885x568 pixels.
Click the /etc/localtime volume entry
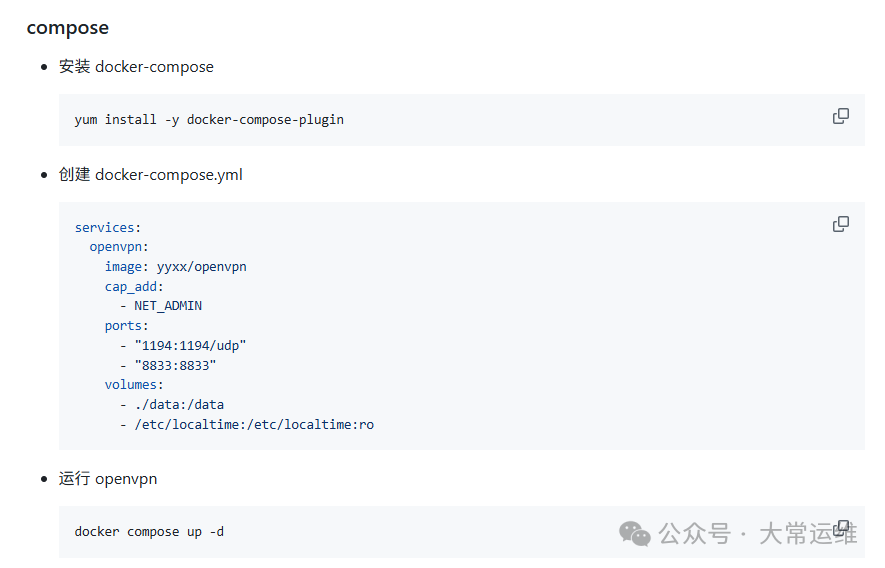pos(254,424)
